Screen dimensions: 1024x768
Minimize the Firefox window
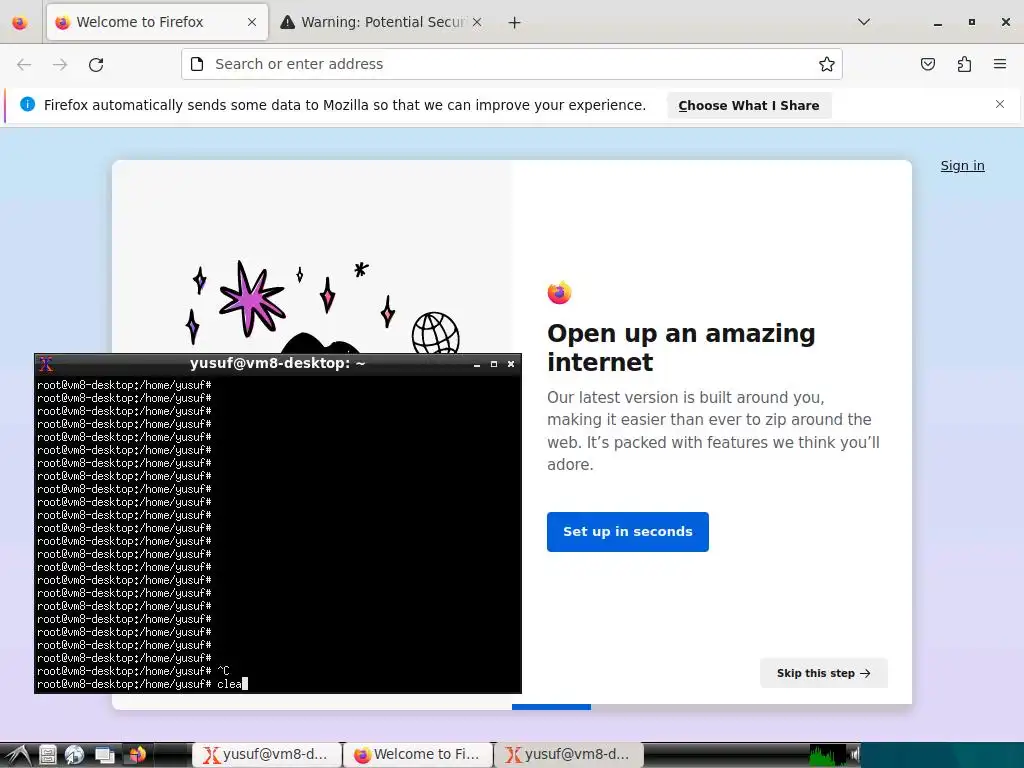point(938,22)
